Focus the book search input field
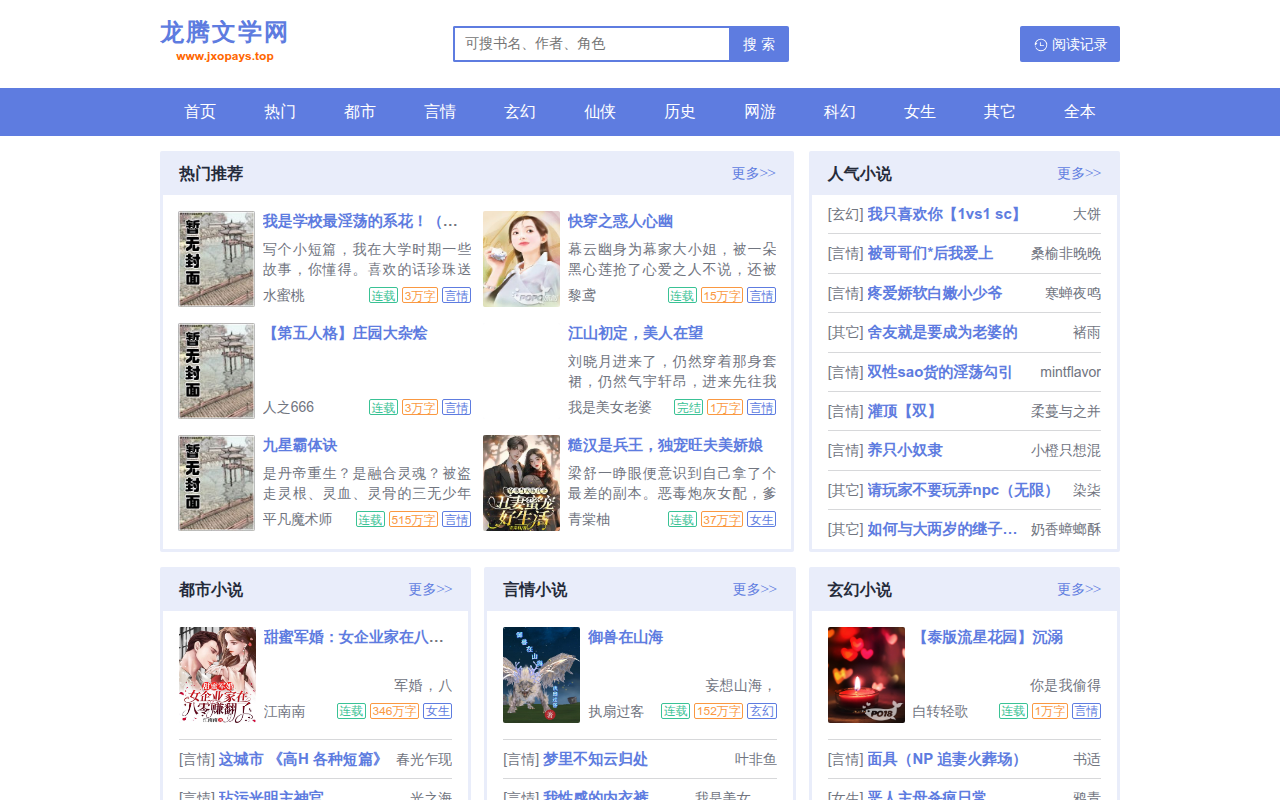Screen dimensions: 1280x800 tap(592, 44)
